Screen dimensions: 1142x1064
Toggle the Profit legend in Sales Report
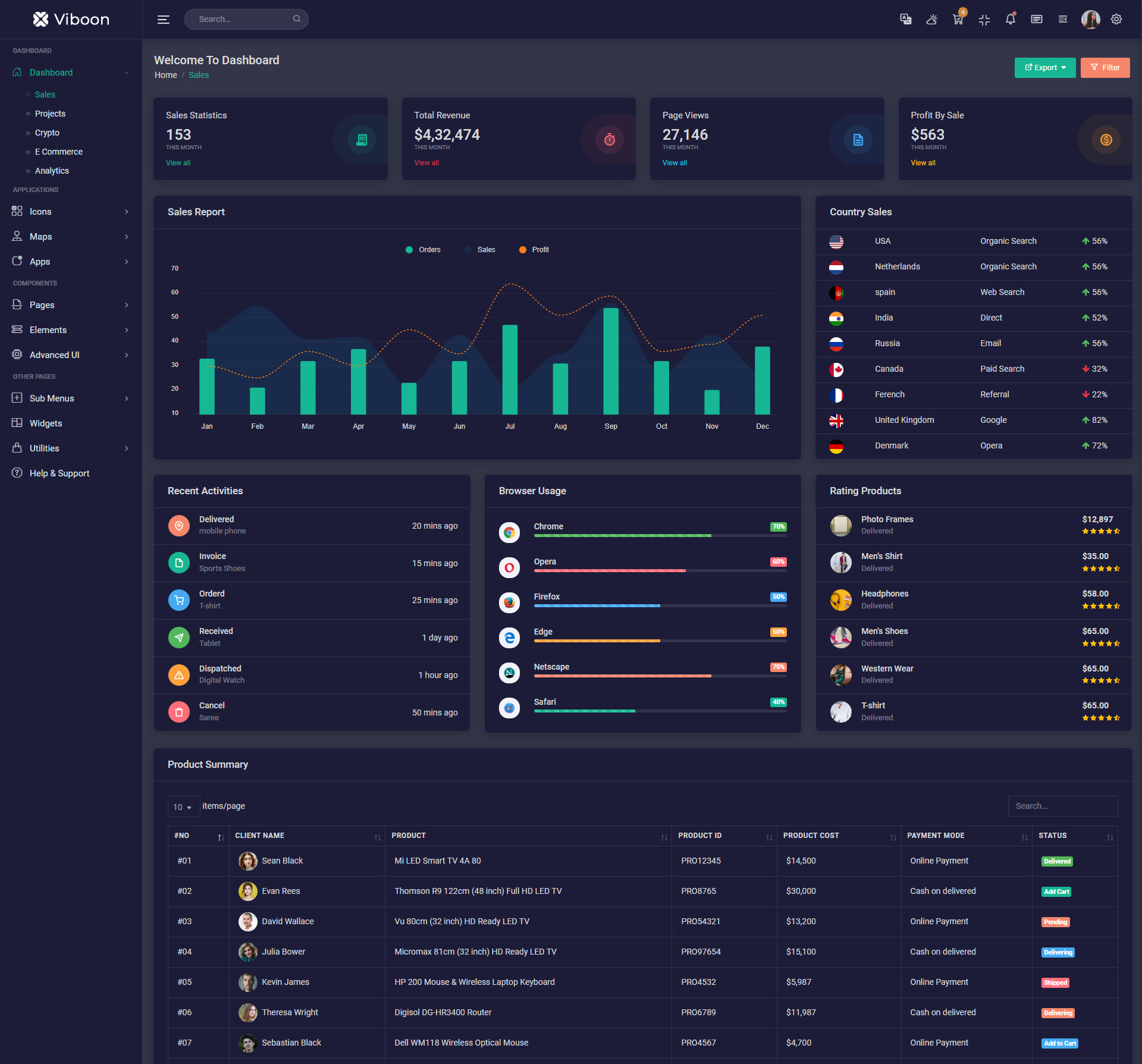tap(534, 250)
